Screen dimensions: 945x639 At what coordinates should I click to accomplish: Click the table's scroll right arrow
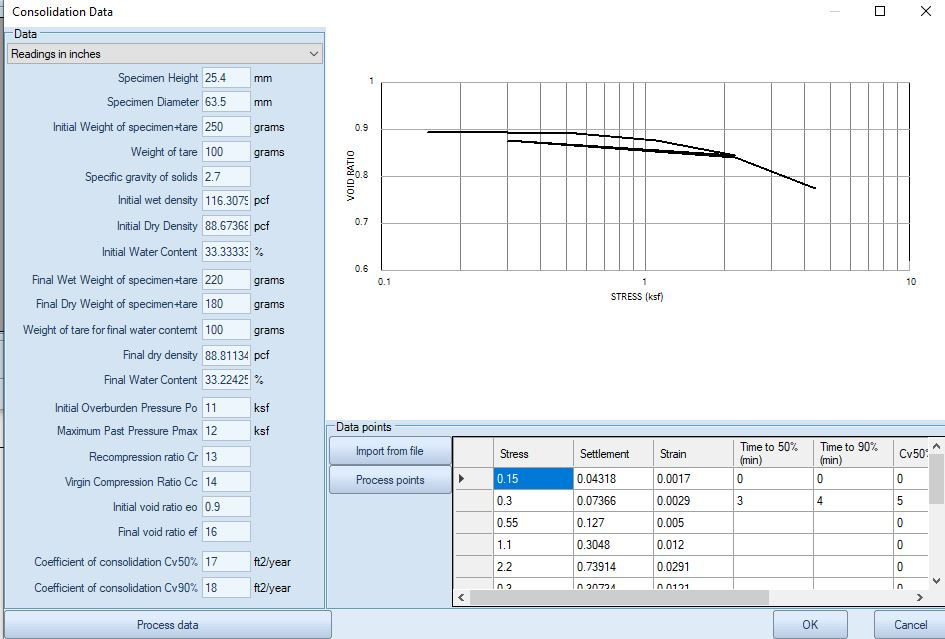920,597
